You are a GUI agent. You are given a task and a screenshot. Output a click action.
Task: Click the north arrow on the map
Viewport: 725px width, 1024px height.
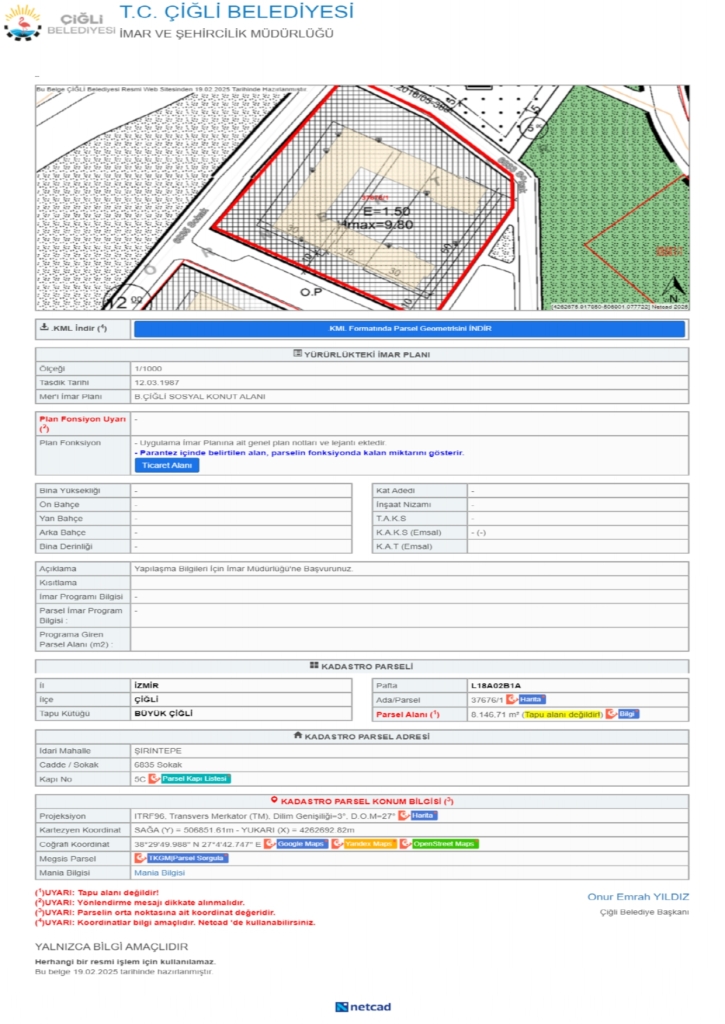pos(673,287)
